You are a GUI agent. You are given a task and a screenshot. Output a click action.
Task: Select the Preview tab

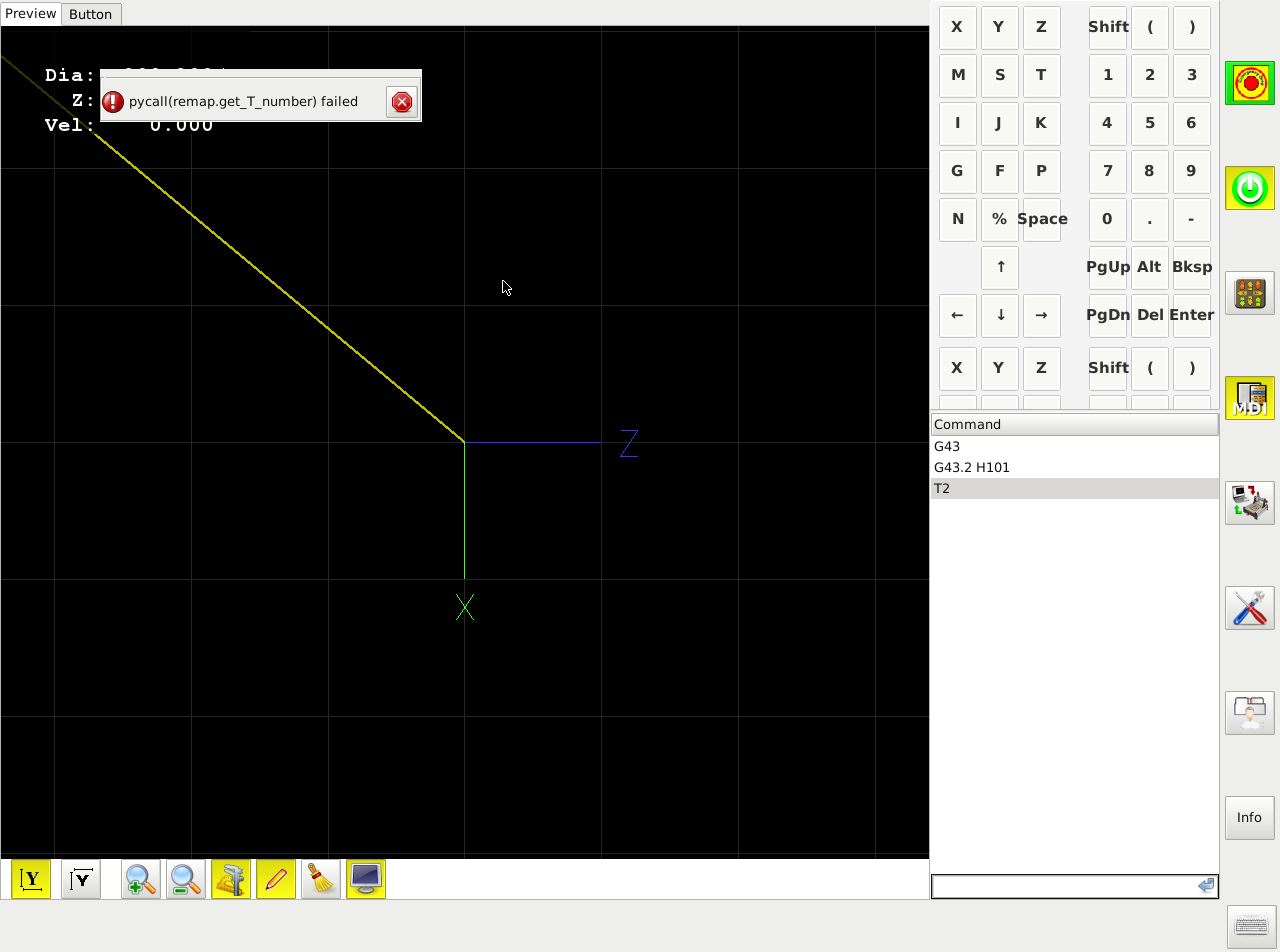coord(31,13)
